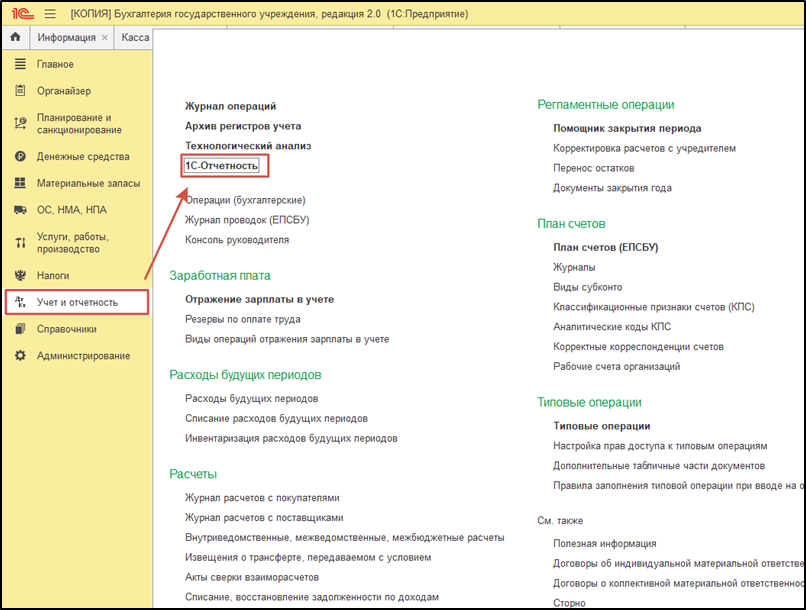
Task: Open План счетов (ЕПСБУ)
Action: coord(606,247)
